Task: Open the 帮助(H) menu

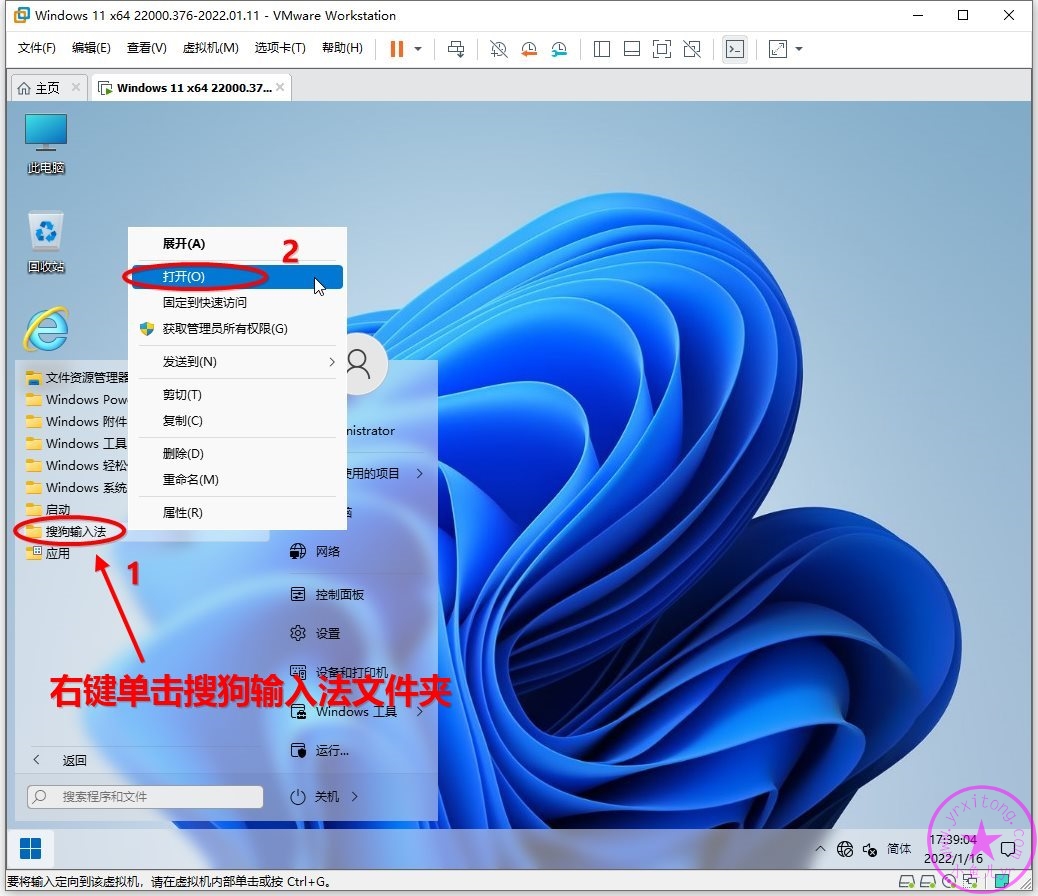Action: tap(342, 48)
